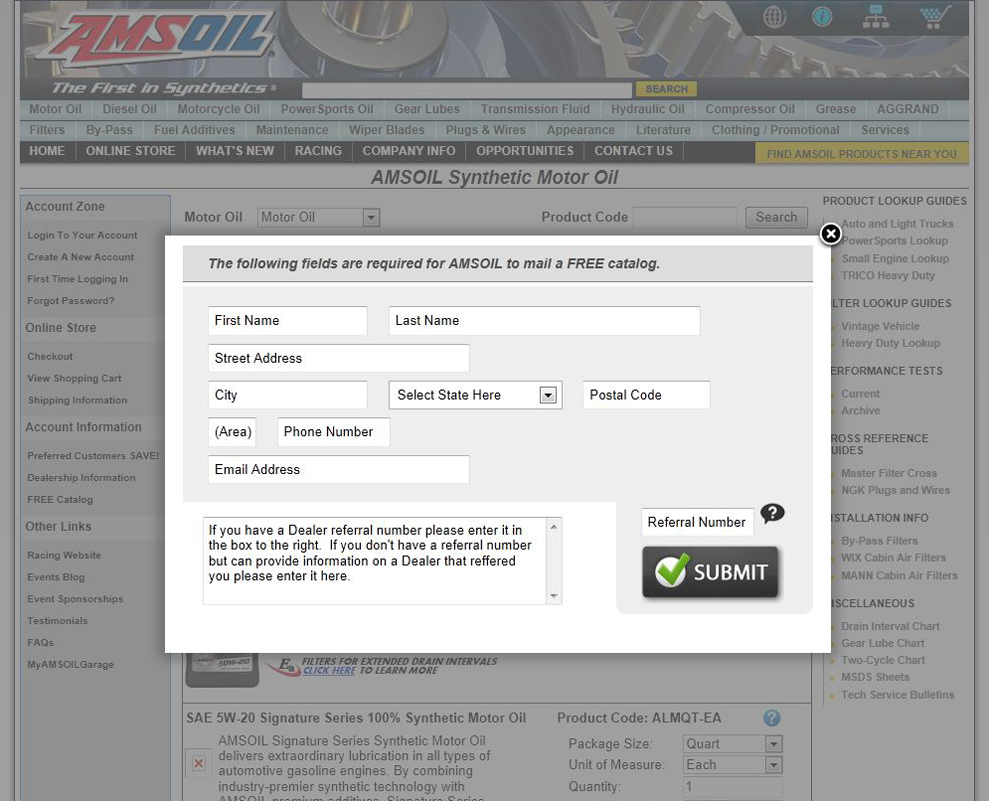Open the shopping cart icon in the header
The width and height of the screenshot is (989, 801).
[935, 17]
